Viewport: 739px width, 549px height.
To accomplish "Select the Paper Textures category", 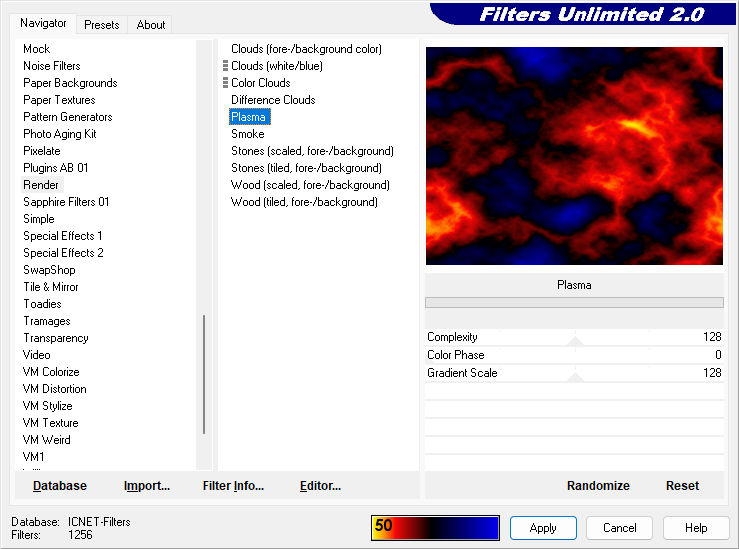I will pos(59,99).
